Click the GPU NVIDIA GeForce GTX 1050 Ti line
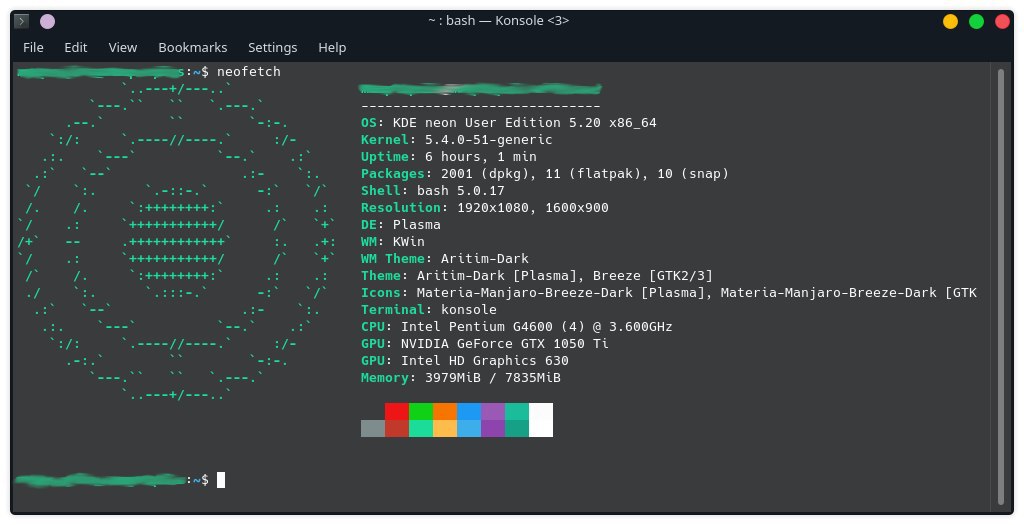Screen dimensions: 1024x525 (485, 343)
